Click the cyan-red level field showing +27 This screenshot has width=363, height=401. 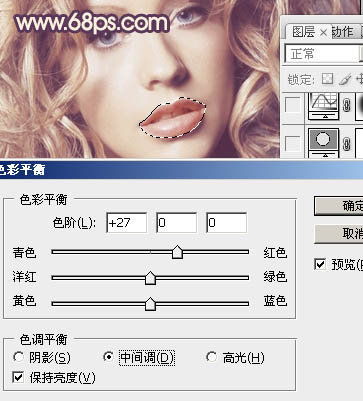click(126, 222)
